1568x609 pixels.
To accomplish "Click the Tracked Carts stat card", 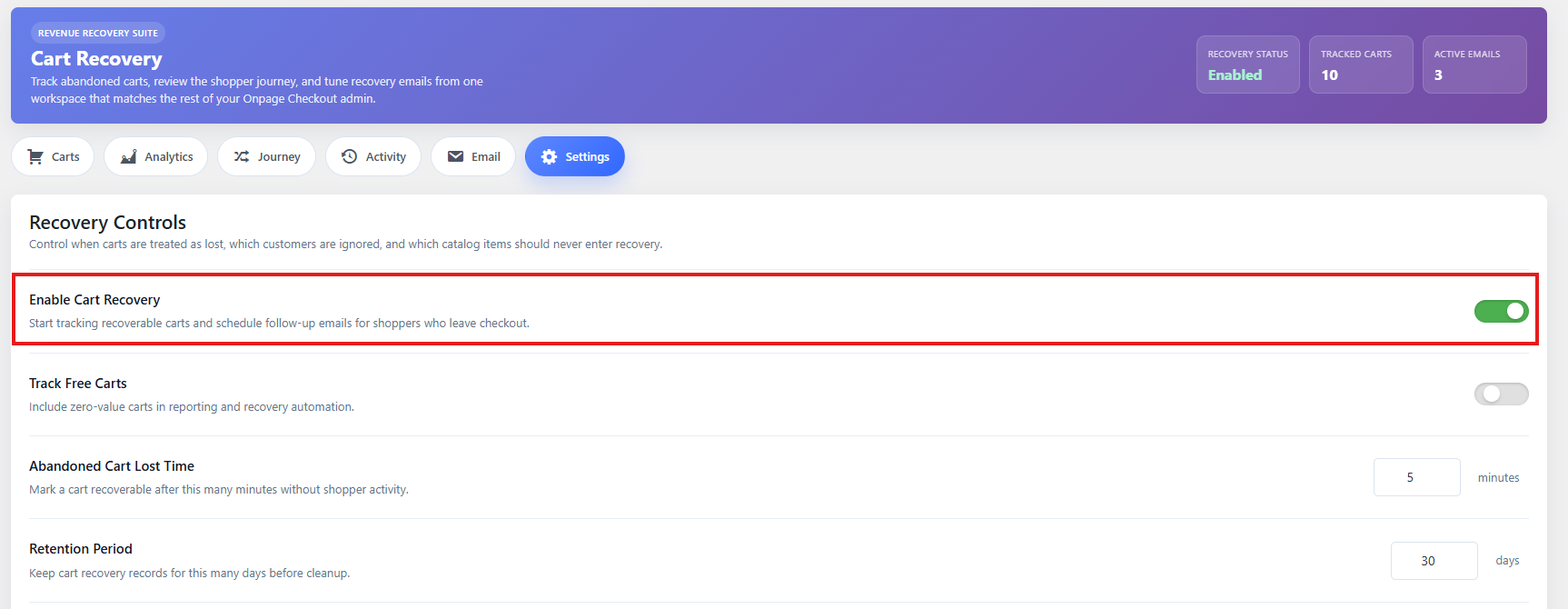I will 1361,65.
